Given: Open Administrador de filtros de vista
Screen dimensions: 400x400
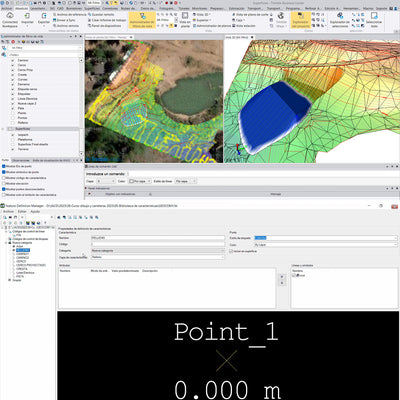Looking at the screenshot, I should 142,20.
